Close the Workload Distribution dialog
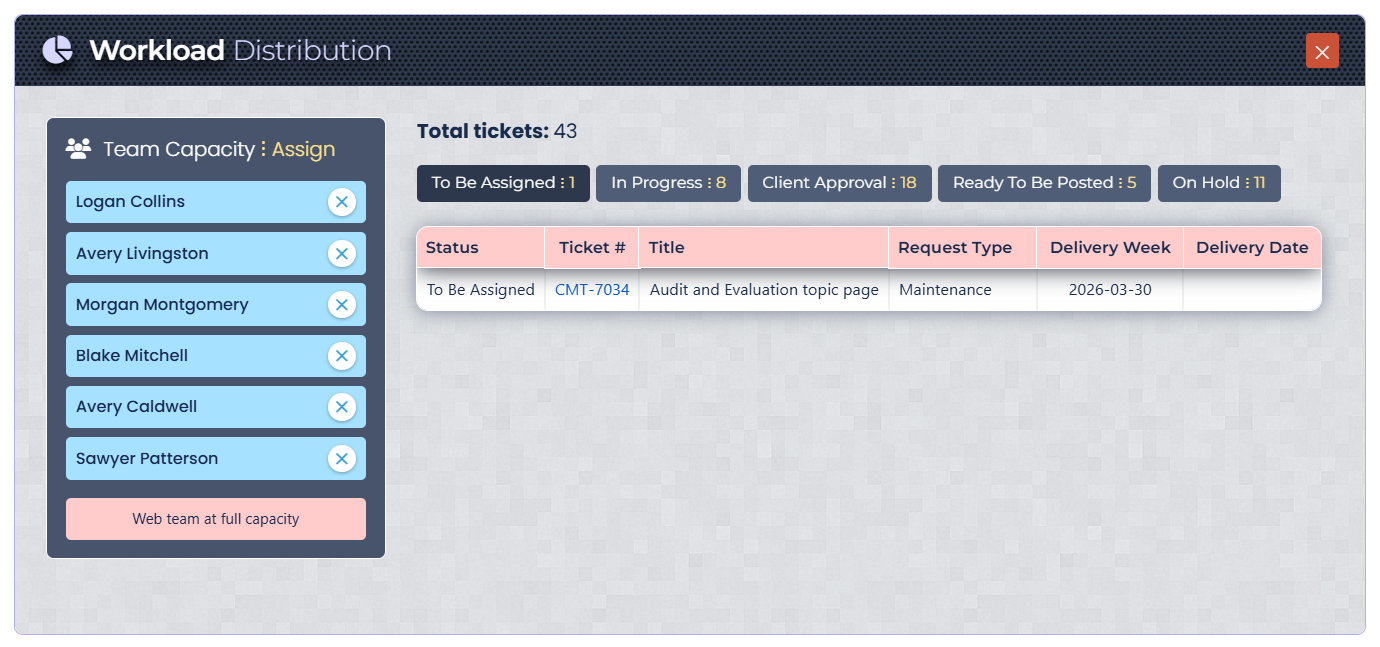The height and width of the screenshot is (647, 1380). 1322,51
